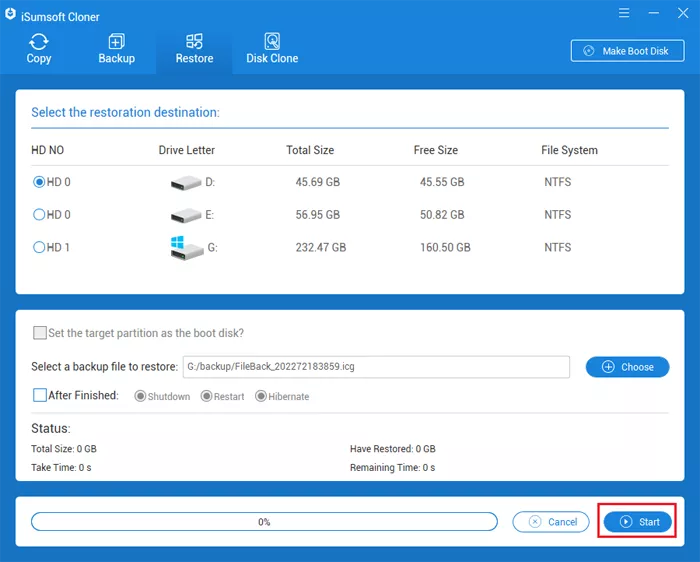Select the Restore icon tab
Image resolution: width=700 pixels, height=562 pixels.
tap(194, 42)
